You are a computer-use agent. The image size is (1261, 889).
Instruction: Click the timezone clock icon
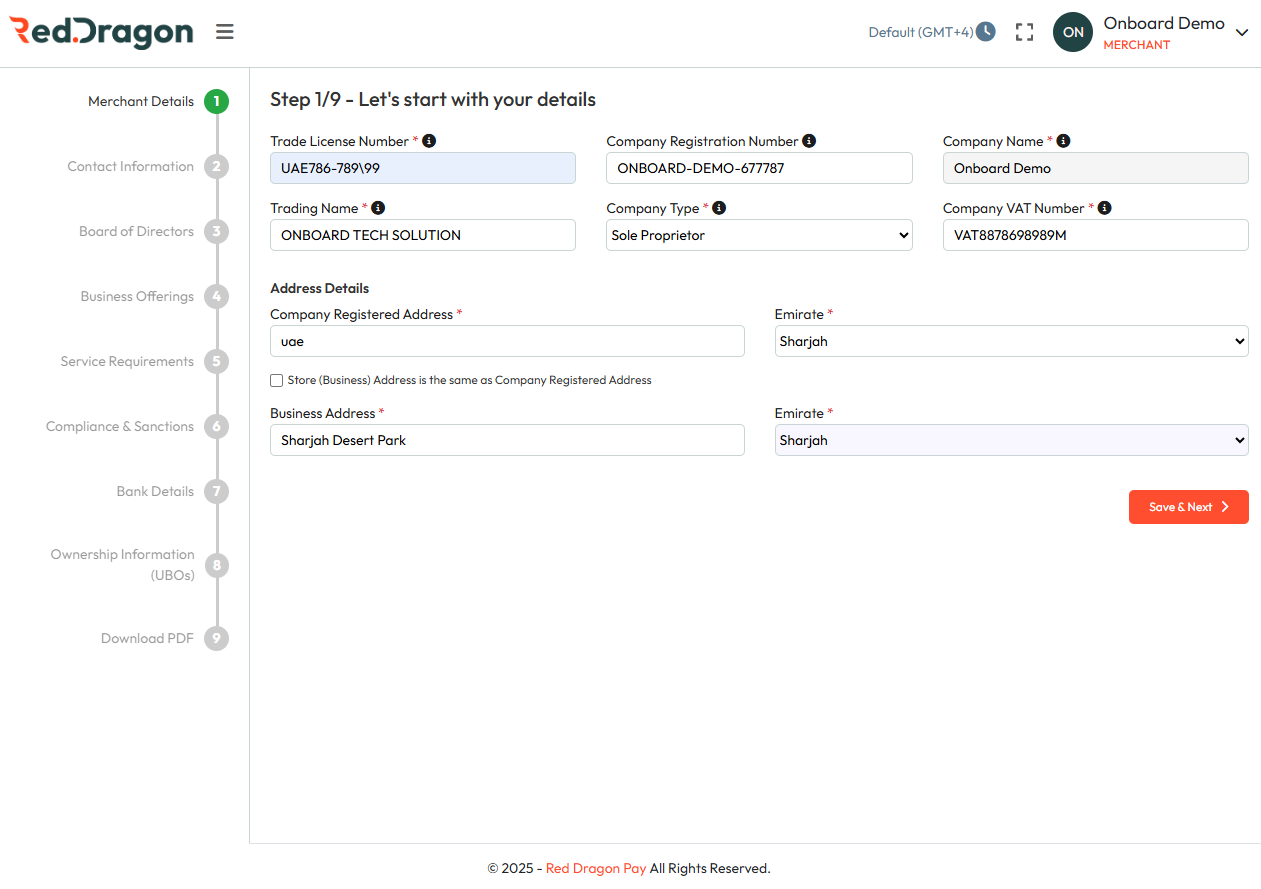(x=986, y=32)
